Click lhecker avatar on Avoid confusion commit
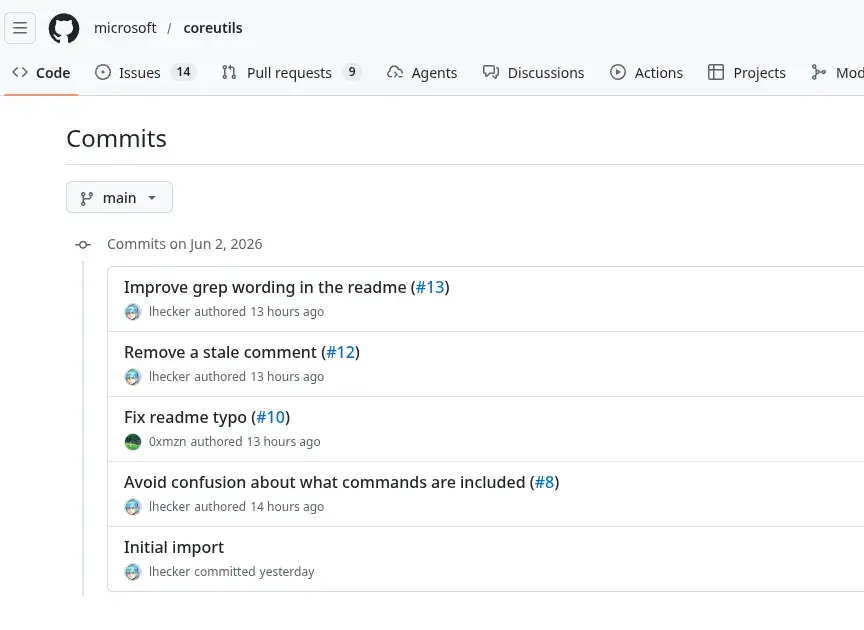The height and width of the screenshot is (630, 864). [x=133, y=507]
